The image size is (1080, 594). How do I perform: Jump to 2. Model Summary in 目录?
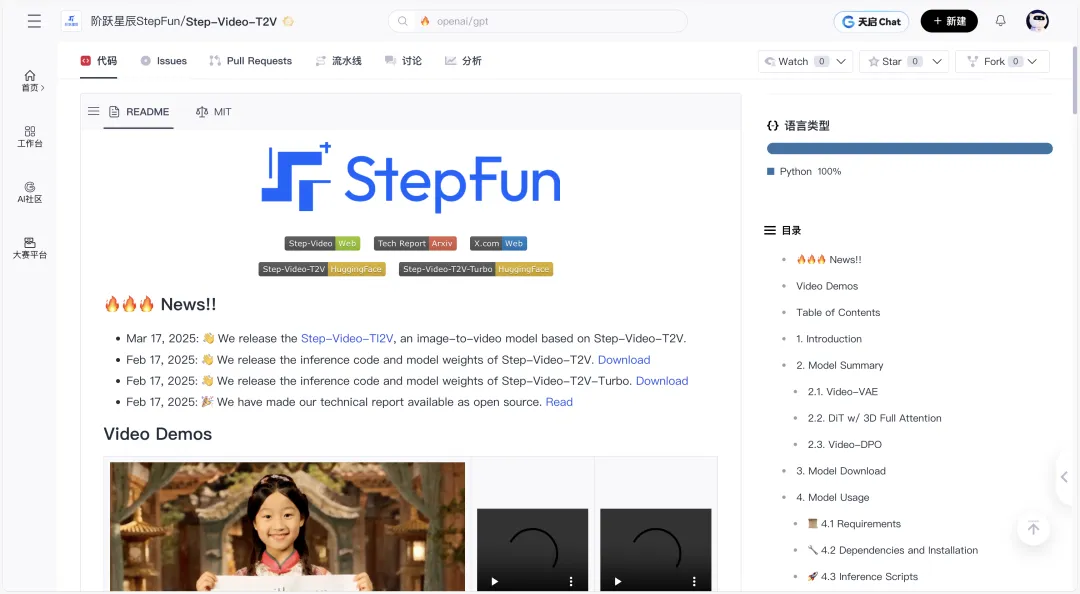pyautogui.click(x=840, y=365)
